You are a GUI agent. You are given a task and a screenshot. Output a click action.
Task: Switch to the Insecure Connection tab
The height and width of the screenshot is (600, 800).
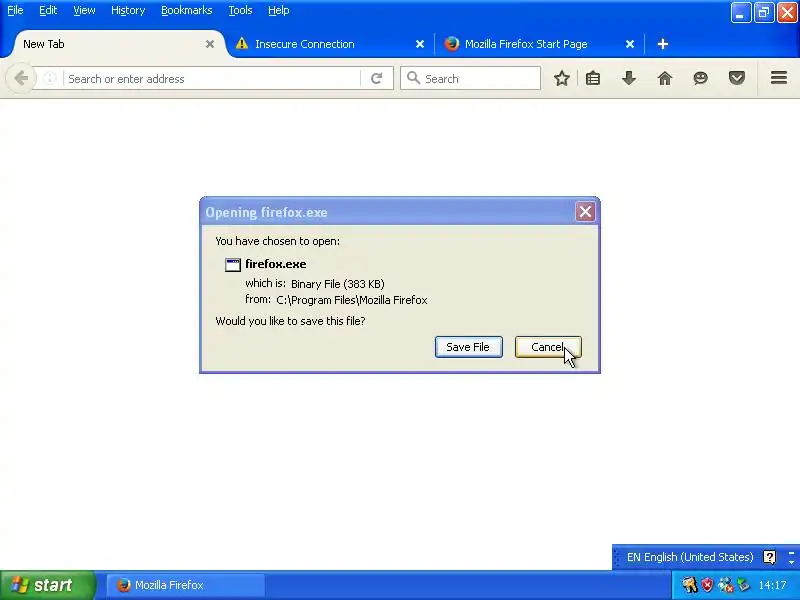click(x=329, y=44)
